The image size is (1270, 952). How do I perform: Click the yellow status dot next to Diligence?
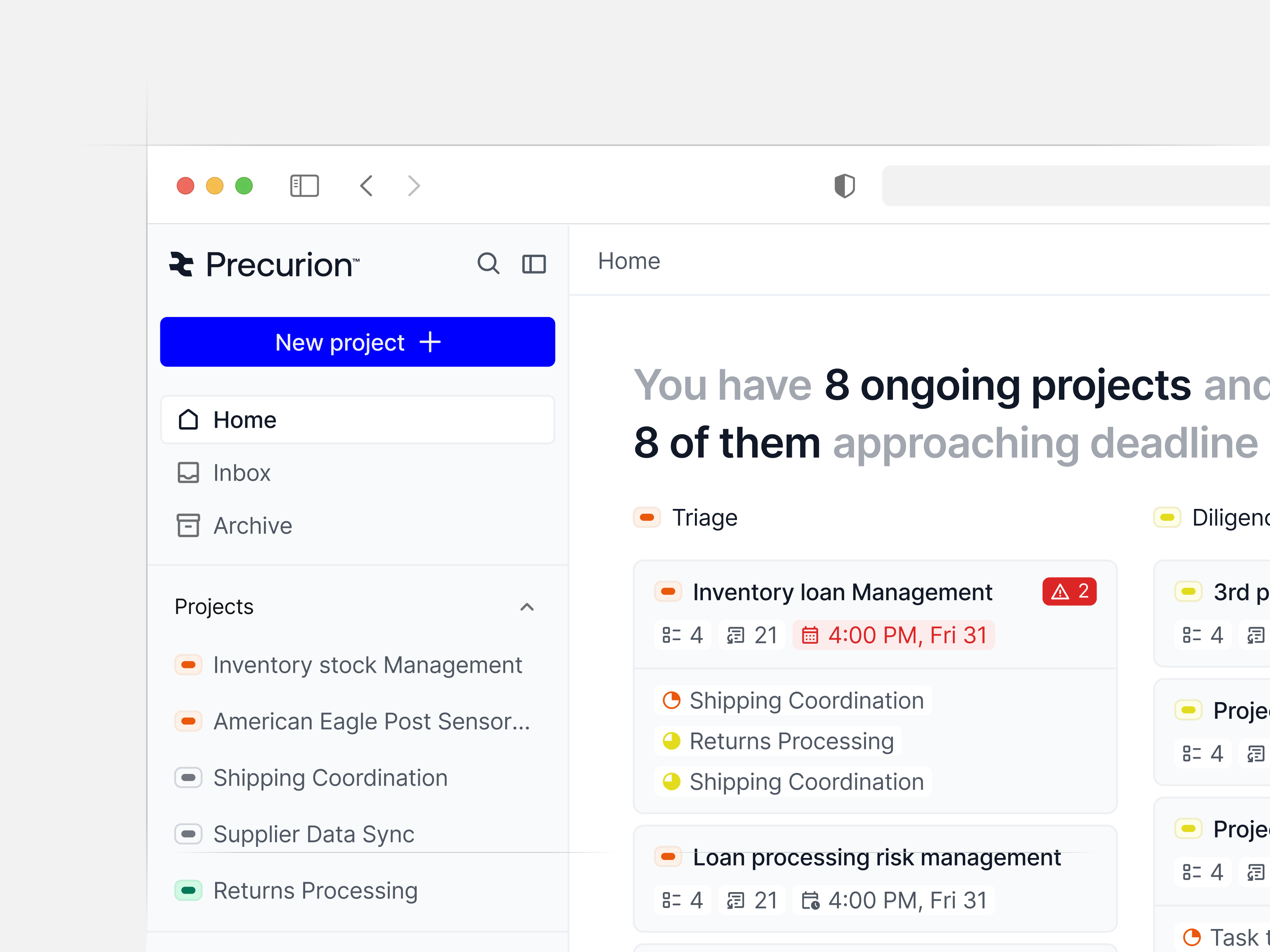coord(1167,517)
